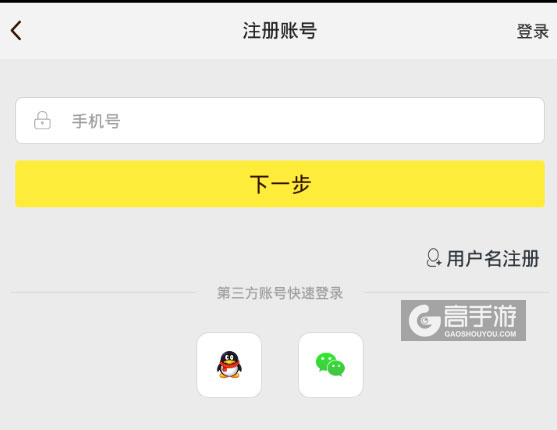Click the GAOSHOUYOU.COM watermark text

480,334
